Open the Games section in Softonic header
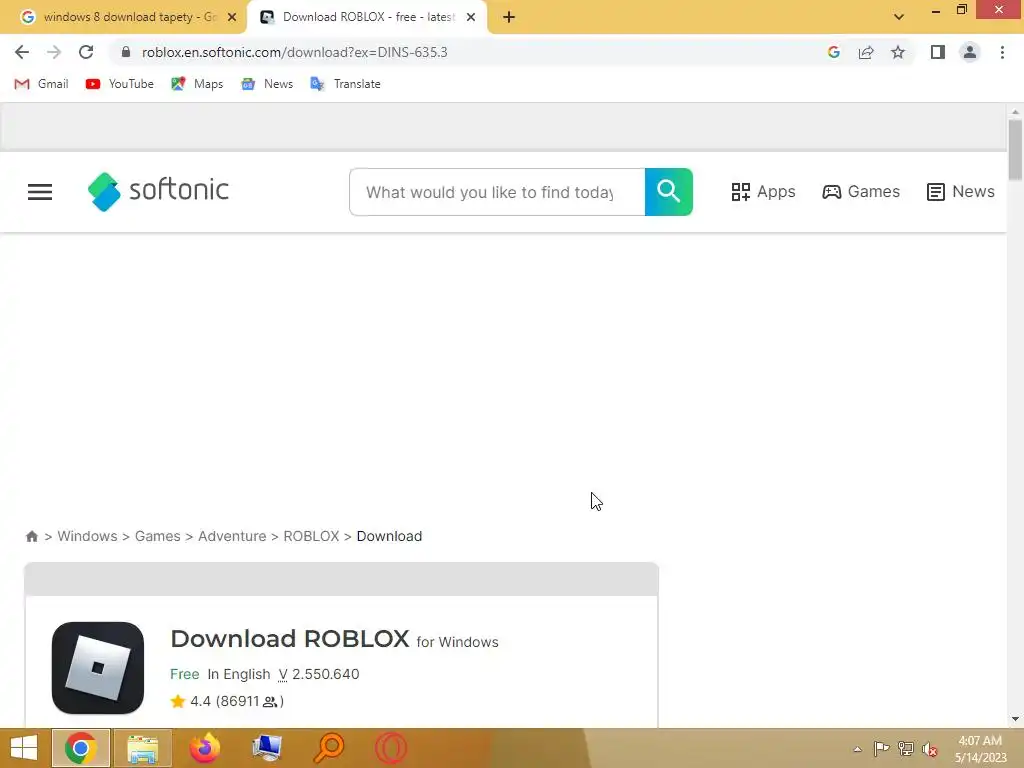Screen dimensions: 1024x768 point(861,191)
